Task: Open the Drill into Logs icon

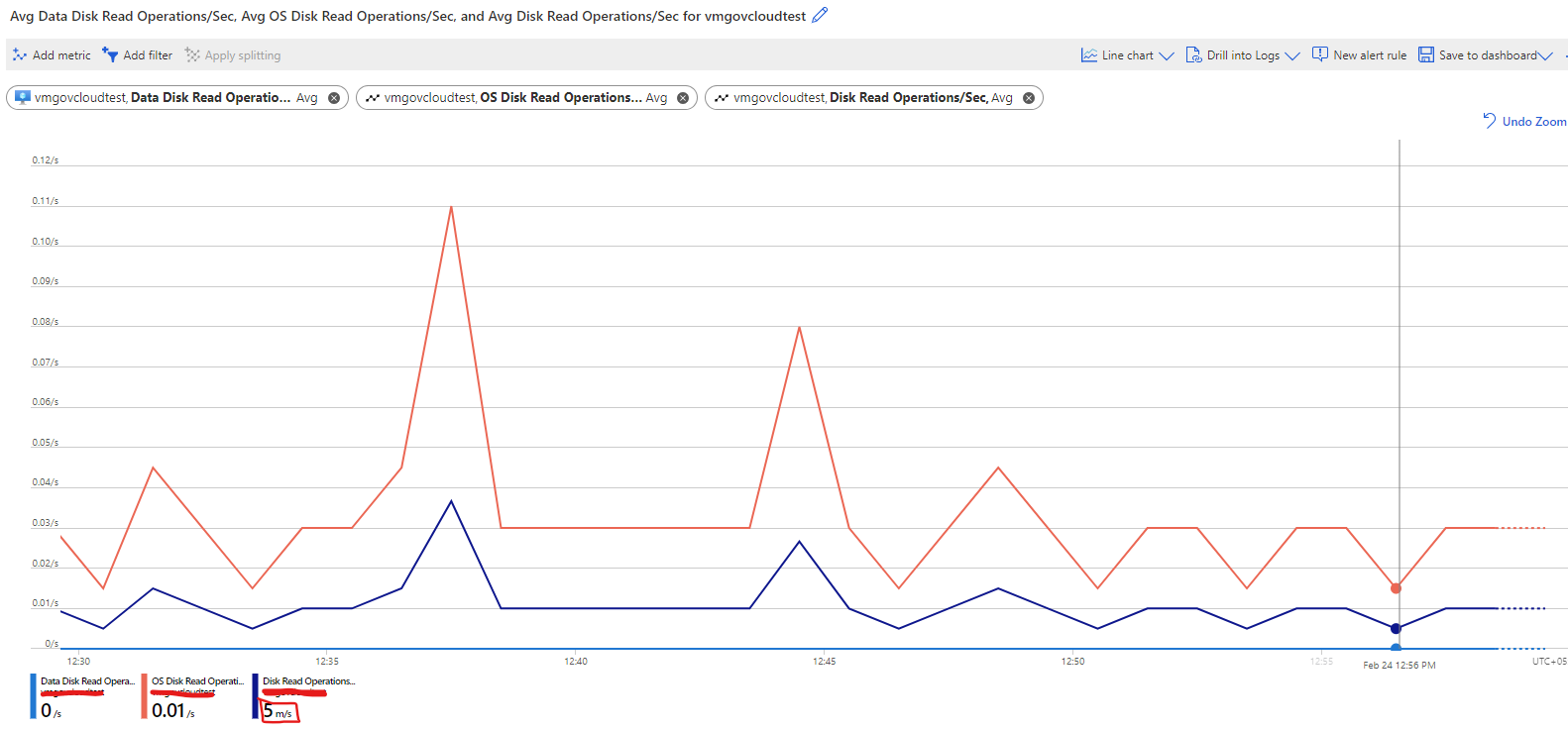Action: [1193, 54]
